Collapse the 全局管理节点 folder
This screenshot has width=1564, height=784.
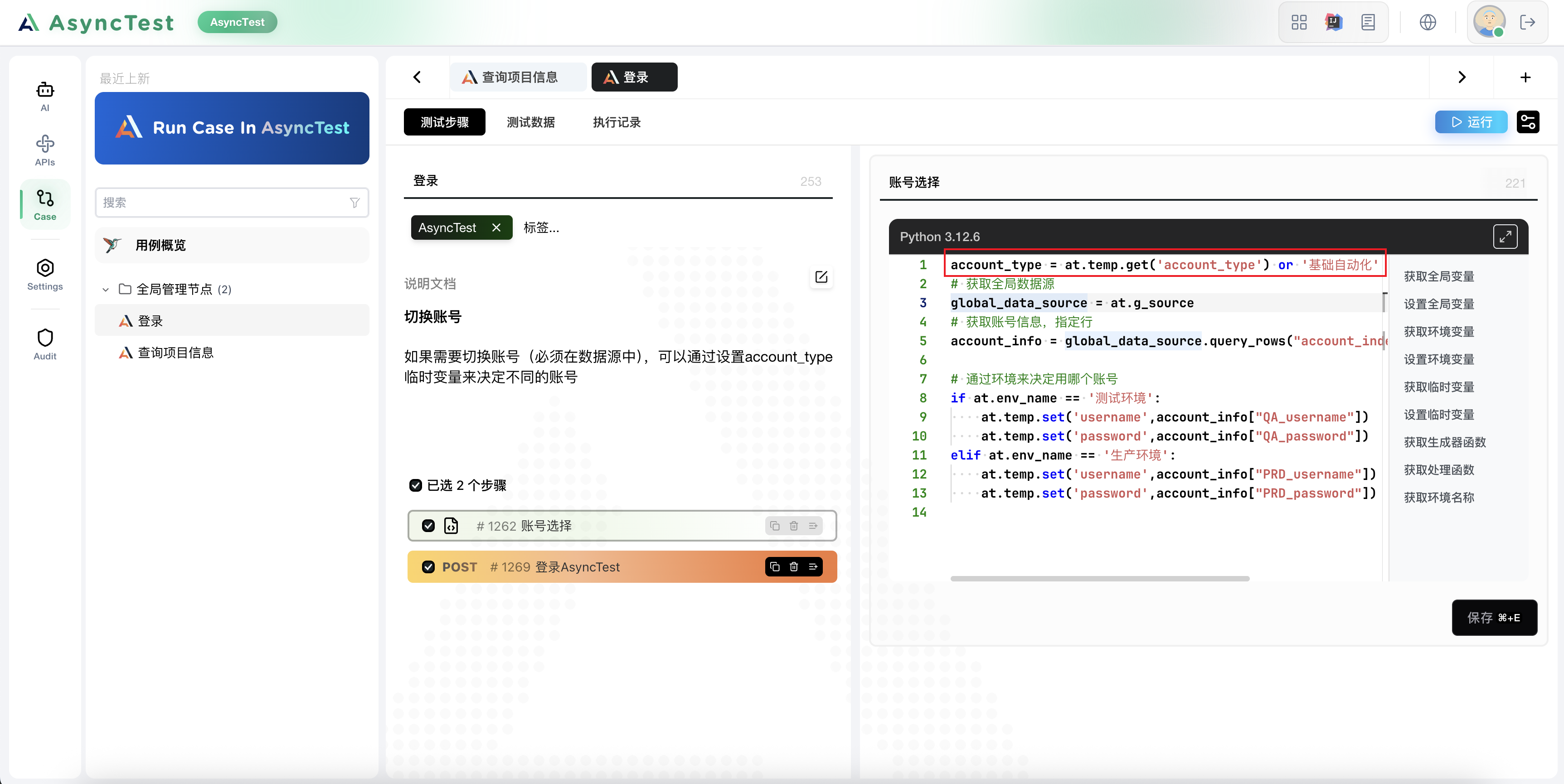pyautogui.click(x=106, y=290)
